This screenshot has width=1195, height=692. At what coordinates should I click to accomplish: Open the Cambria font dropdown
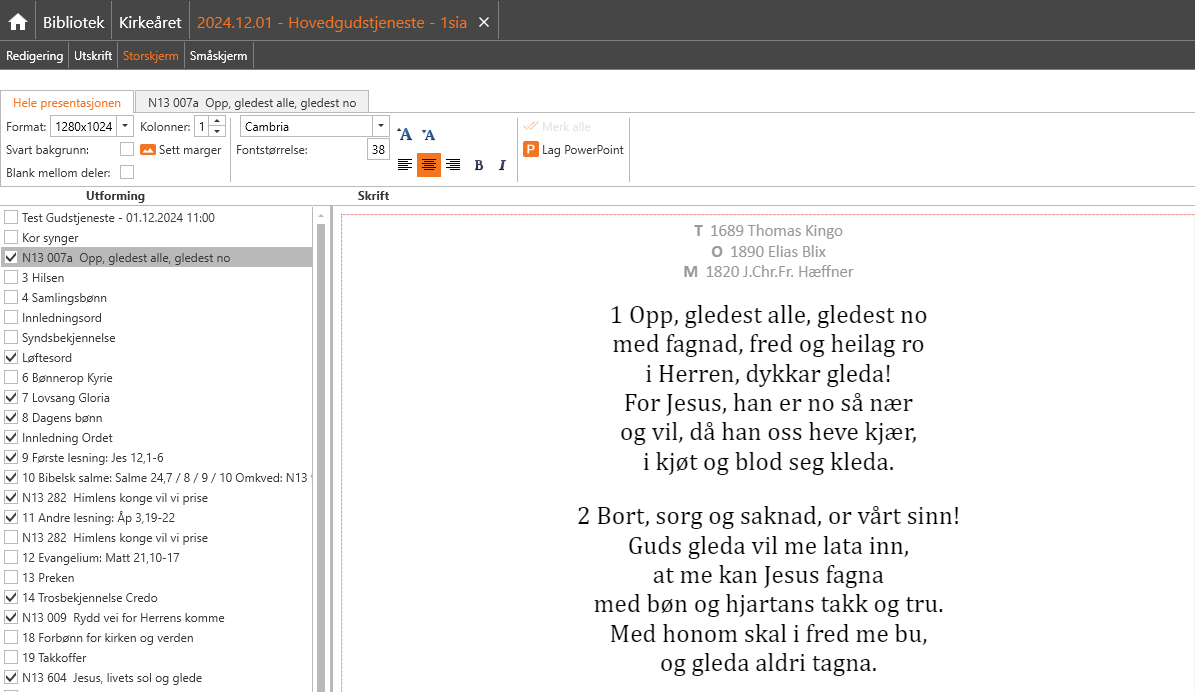(x=380, y=127)
